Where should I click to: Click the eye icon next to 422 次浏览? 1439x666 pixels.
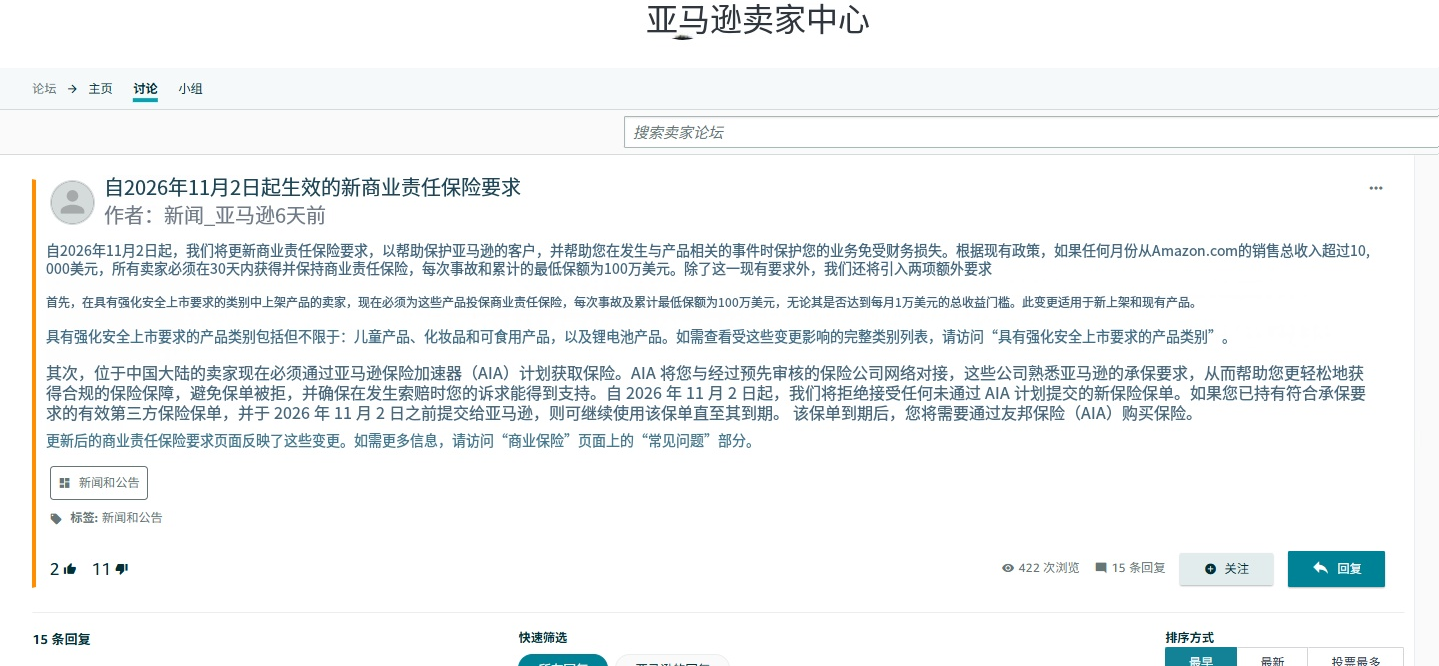1008,568
